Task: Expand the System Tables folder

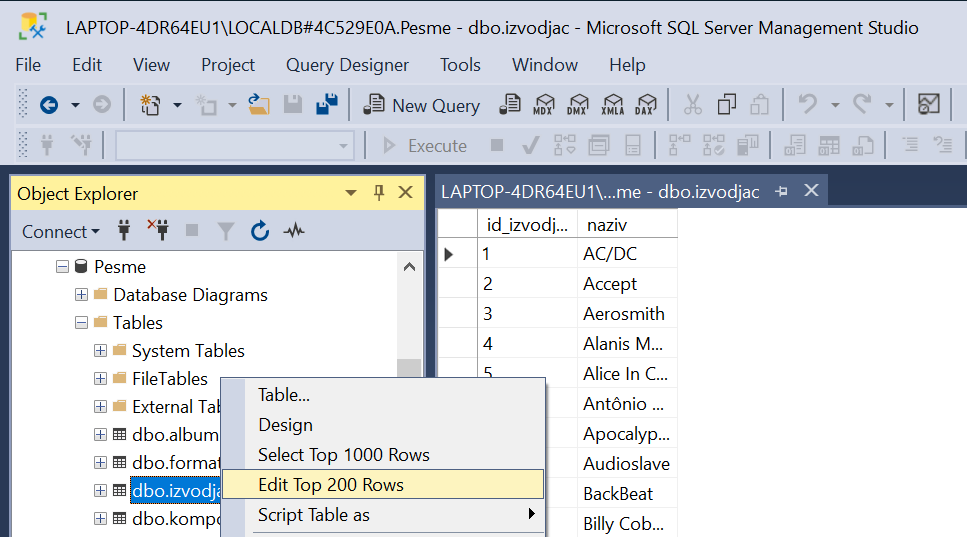Action: click(x=101, y=351)
